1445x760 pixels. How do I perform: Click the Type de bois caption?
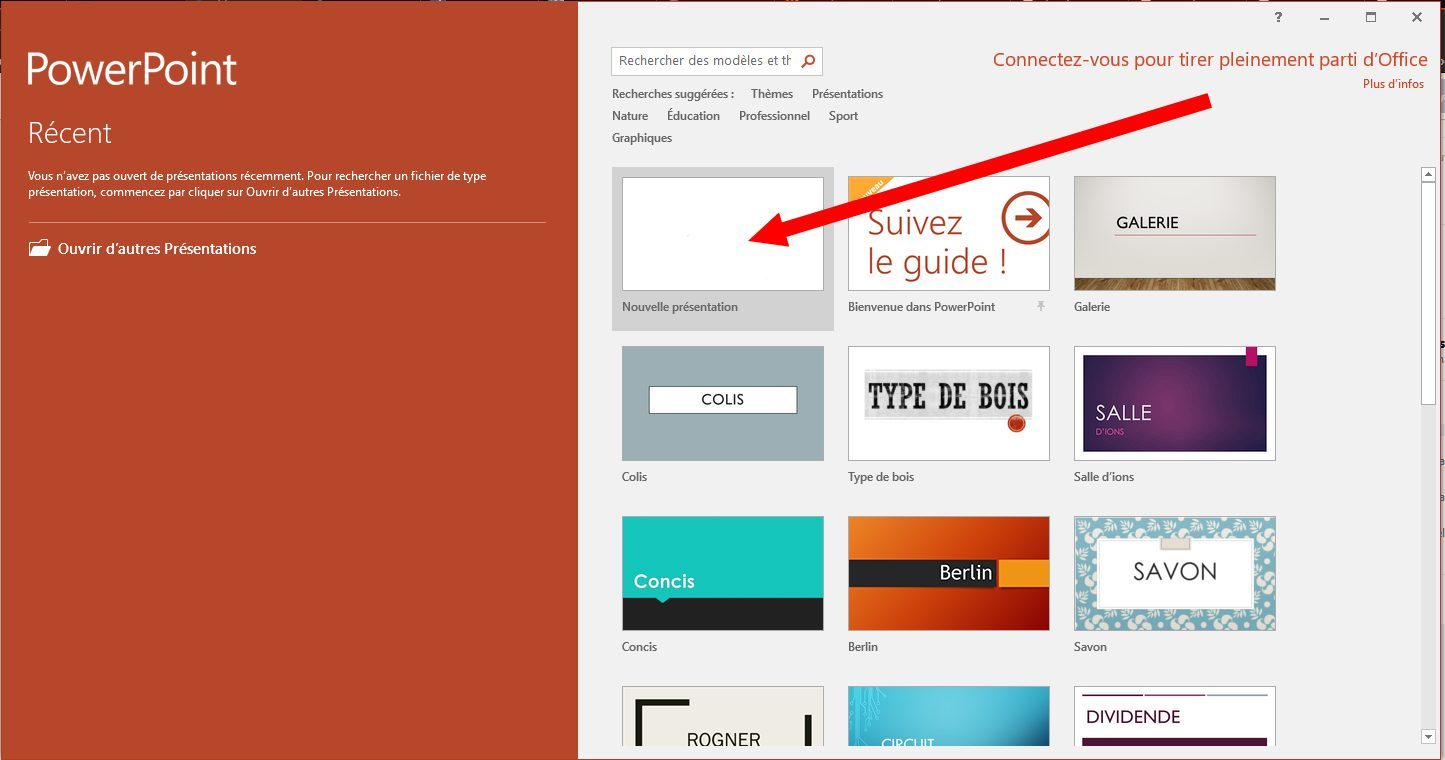click(x=881, y=477)
